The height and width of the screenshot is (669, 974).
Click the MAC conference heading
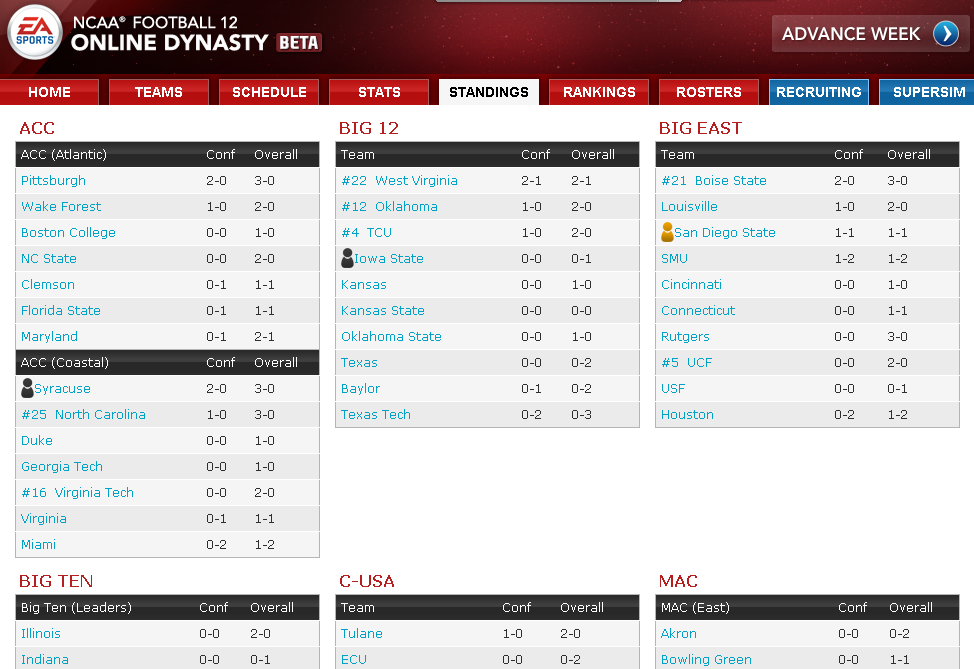(678, 581)
